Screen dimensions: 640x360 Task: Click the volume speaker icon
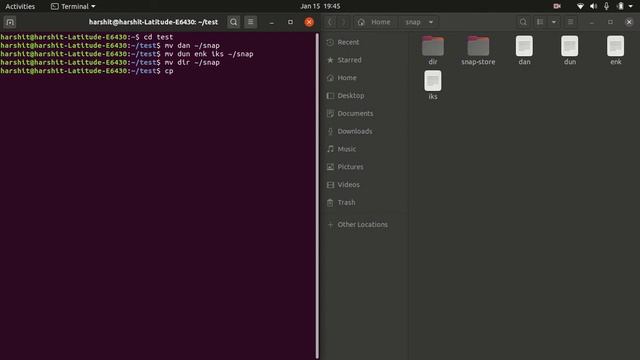593,6
